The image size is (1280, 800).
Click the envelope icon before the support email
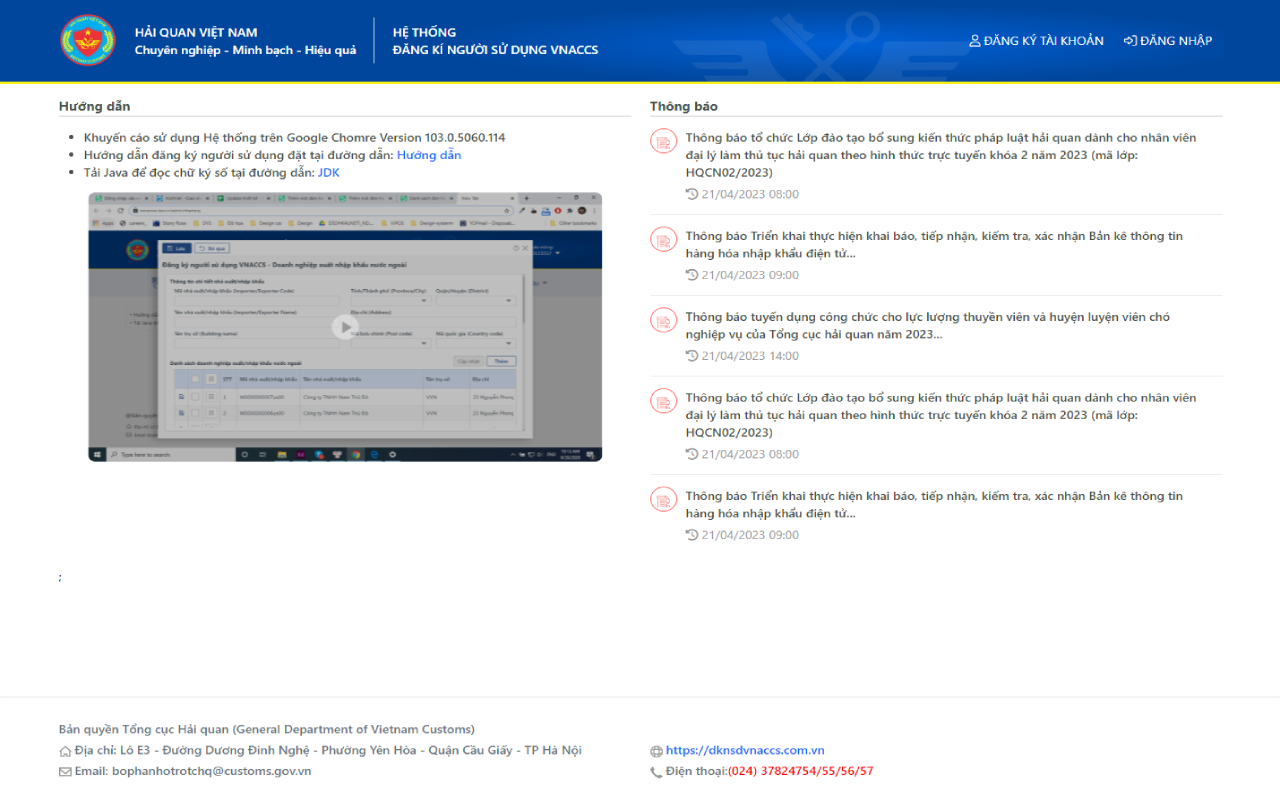[x=66, y=771]
